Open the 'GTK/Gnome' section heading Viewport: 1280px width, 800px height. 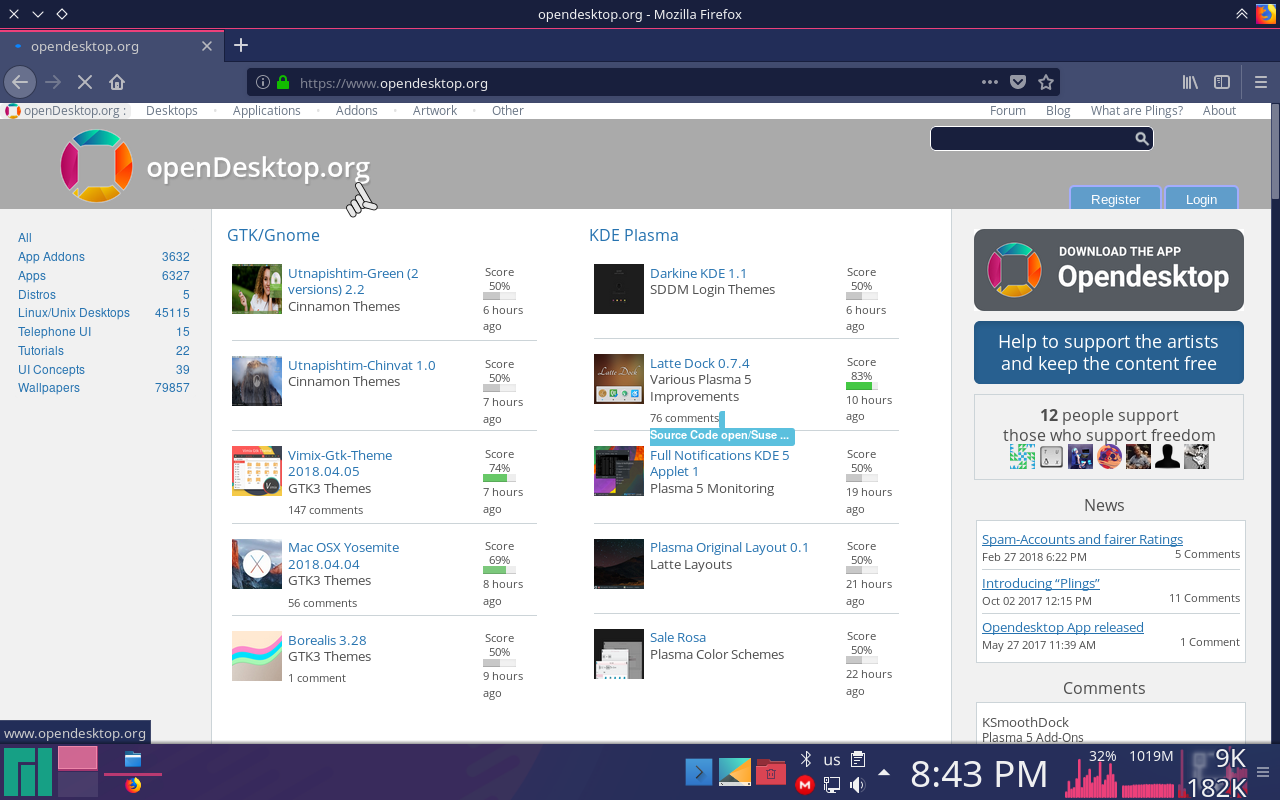pyautogui.click(x=273, y=235)
